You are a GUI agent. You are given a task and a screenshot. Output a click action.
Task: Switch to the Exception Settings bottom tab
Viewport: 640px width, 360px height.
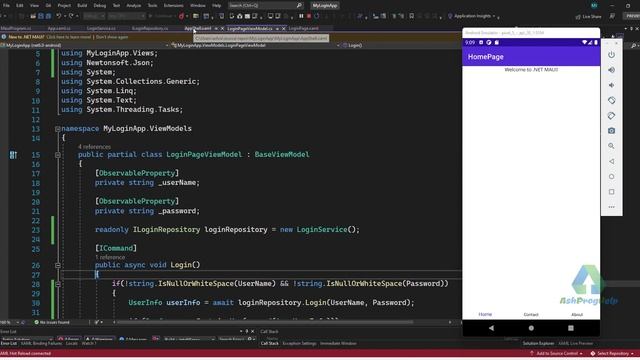pyautogui.click(x=299, y=344)
